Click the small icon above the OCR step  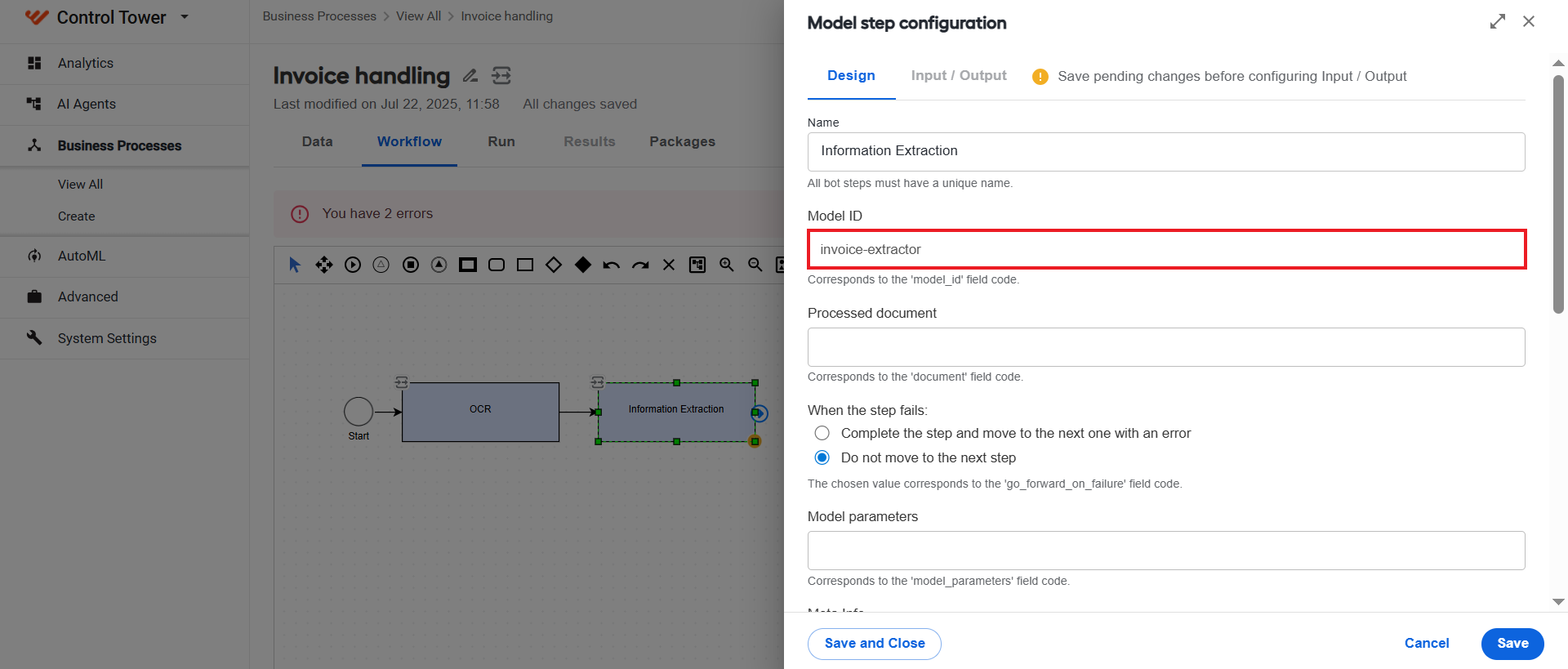(x=401, y=382)
